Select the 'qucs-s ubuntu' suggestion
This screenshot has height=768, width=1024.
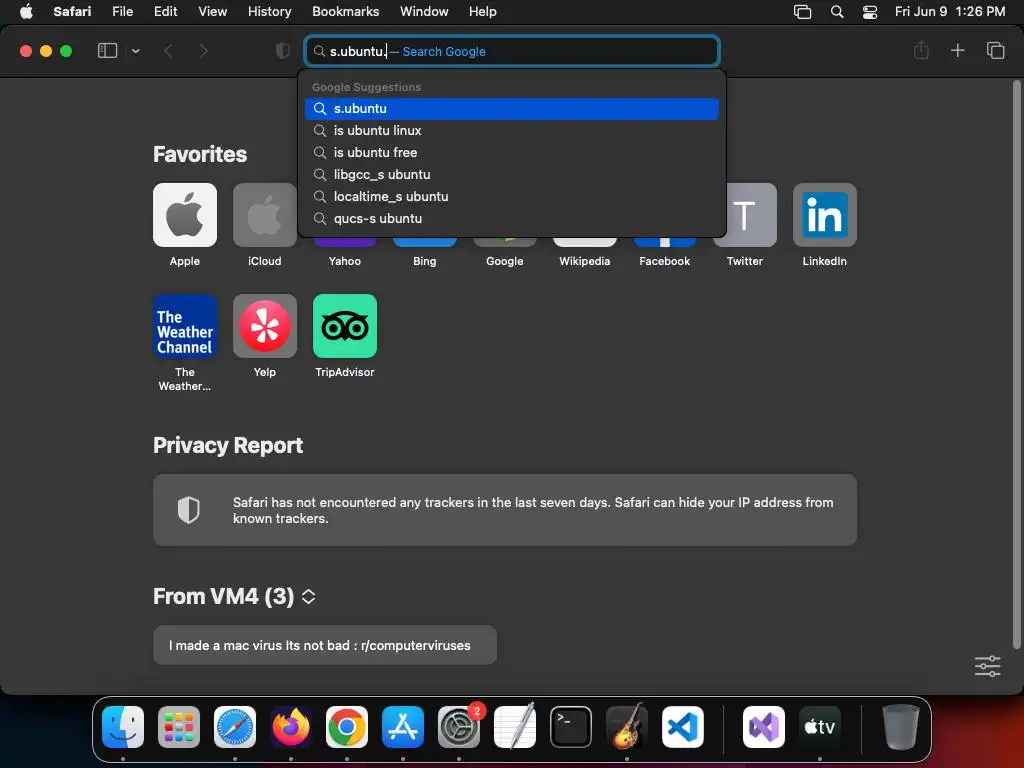pos(512,219)
